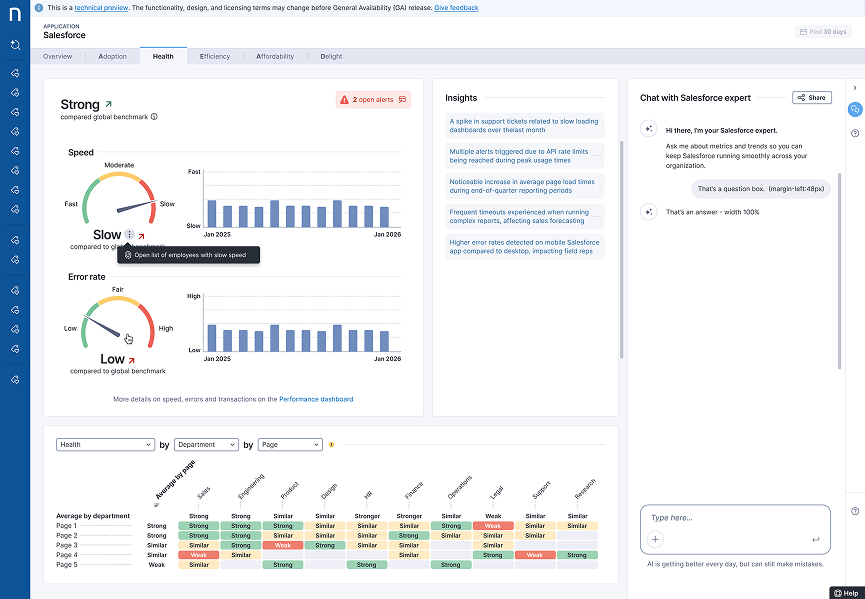Click the sort icon under Average by page
This screenshot has width=865, height=599.
pos(157,505)
